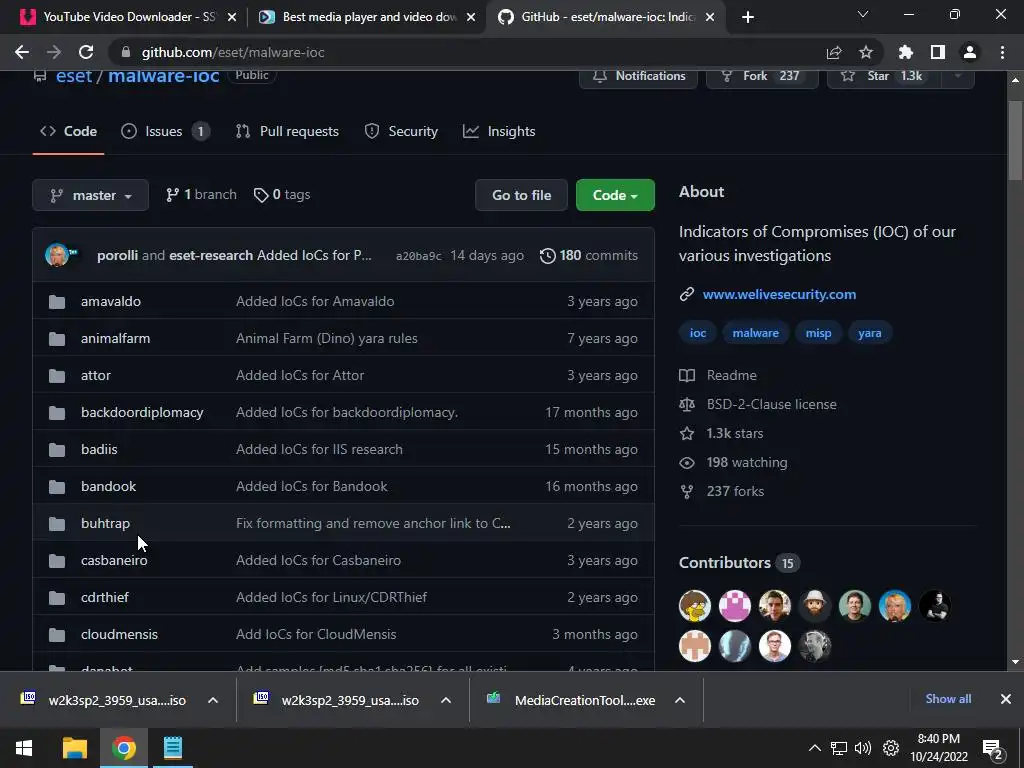The image size is (1024, 768).
Task: Open the Chrome extensions puzzle icon
Action: tap(906, 52)
